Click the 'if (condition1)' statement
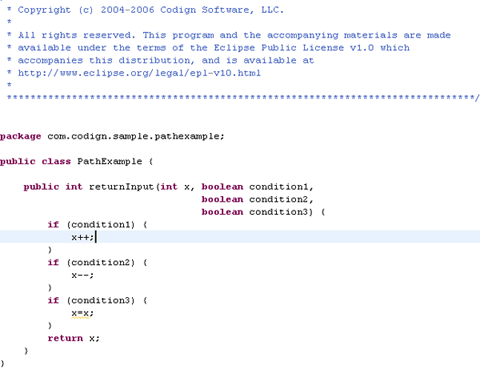Screen dimensions: 480x370 [x=97, y=225]
